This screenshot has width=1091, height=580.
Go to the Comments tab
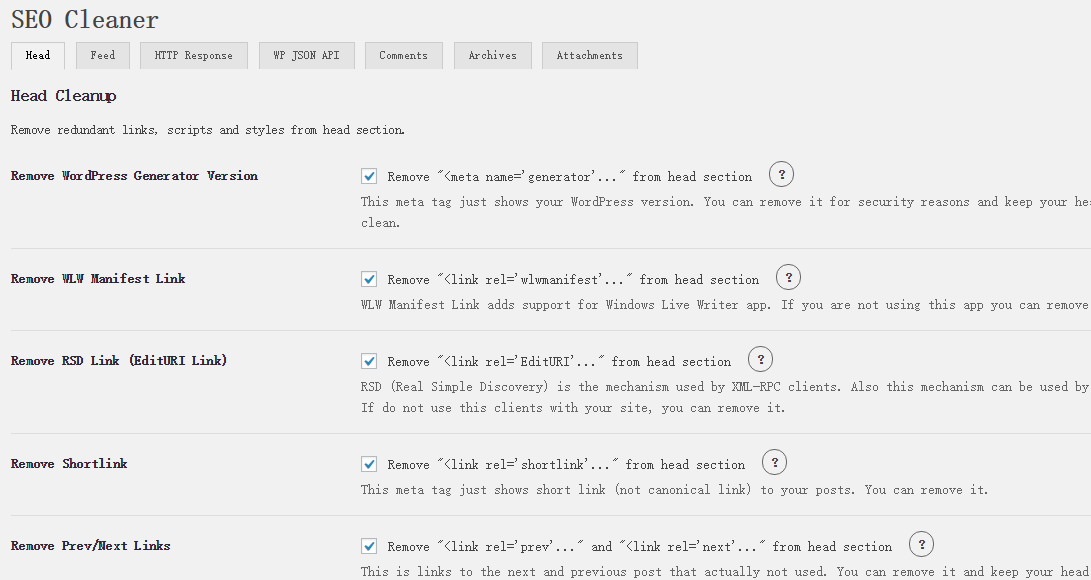[403, 56]
